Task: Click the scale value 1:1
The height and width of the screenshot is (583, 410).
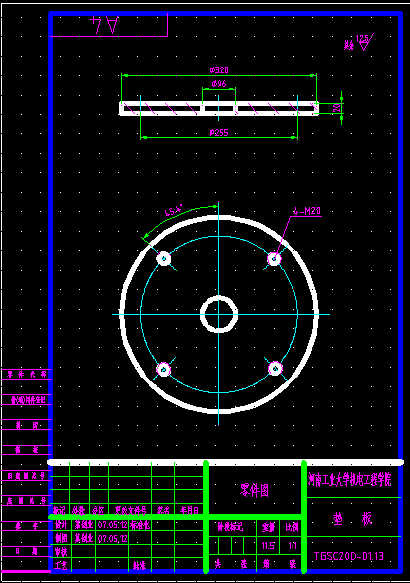Action: tap(293, 546)
